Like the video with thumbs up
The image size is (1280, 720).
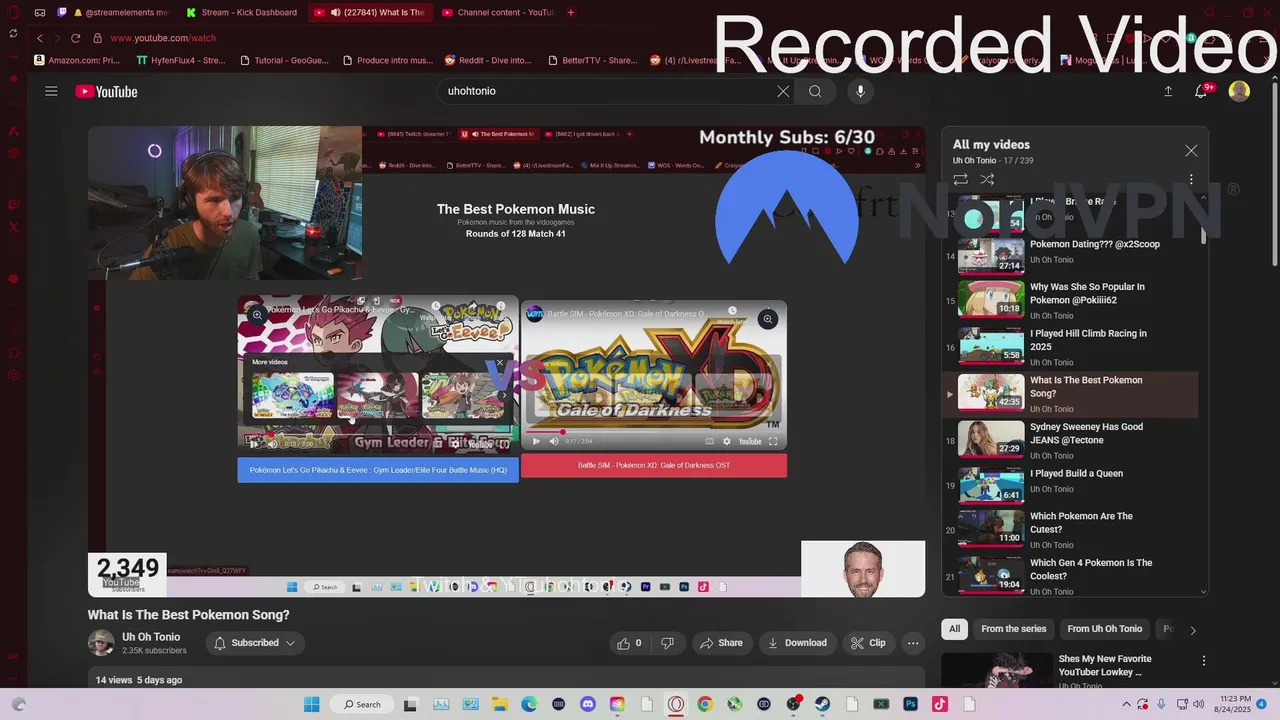pos(629,643)
